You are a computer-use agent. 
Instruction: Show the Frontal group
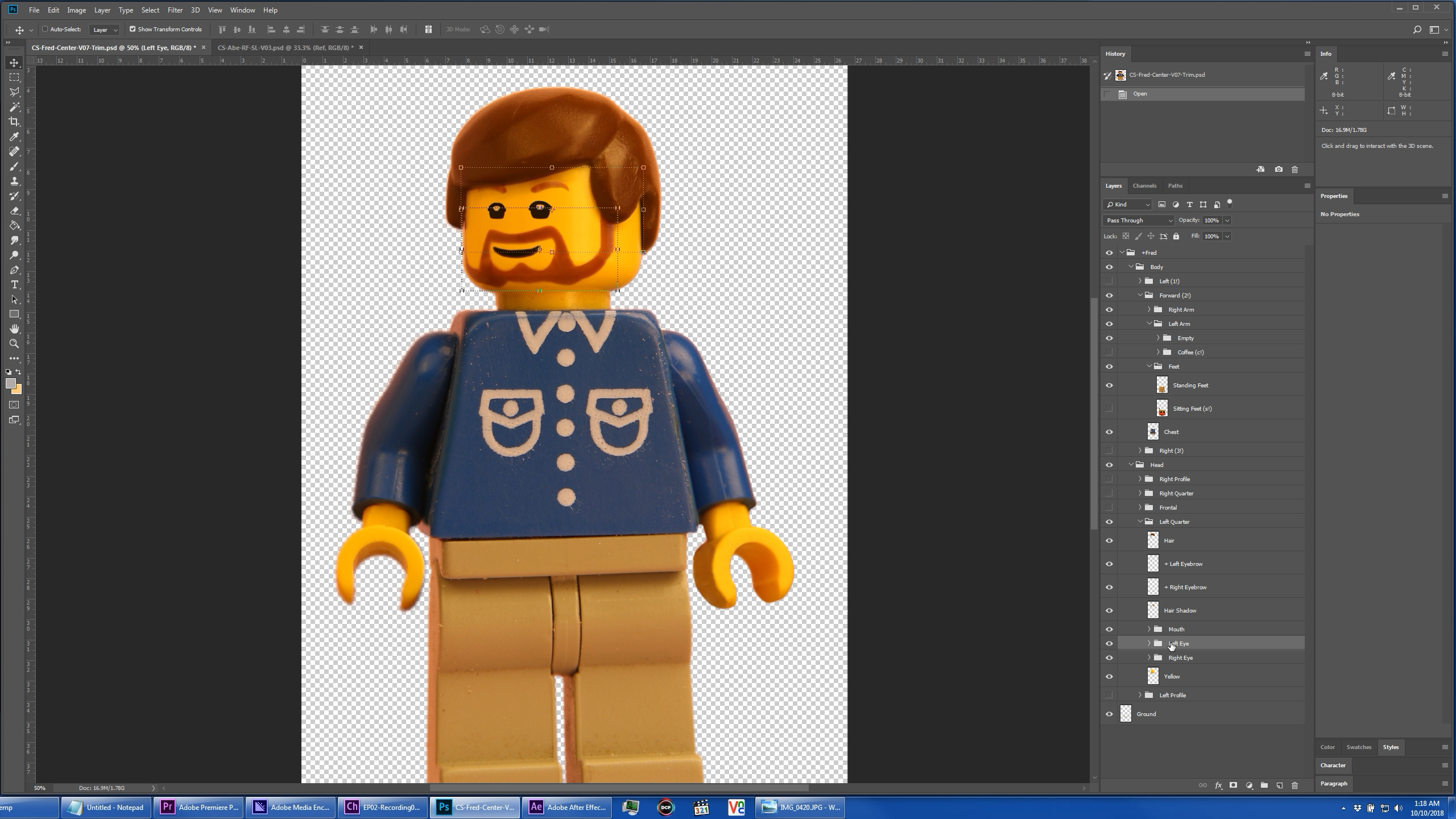click(1109, 508)
